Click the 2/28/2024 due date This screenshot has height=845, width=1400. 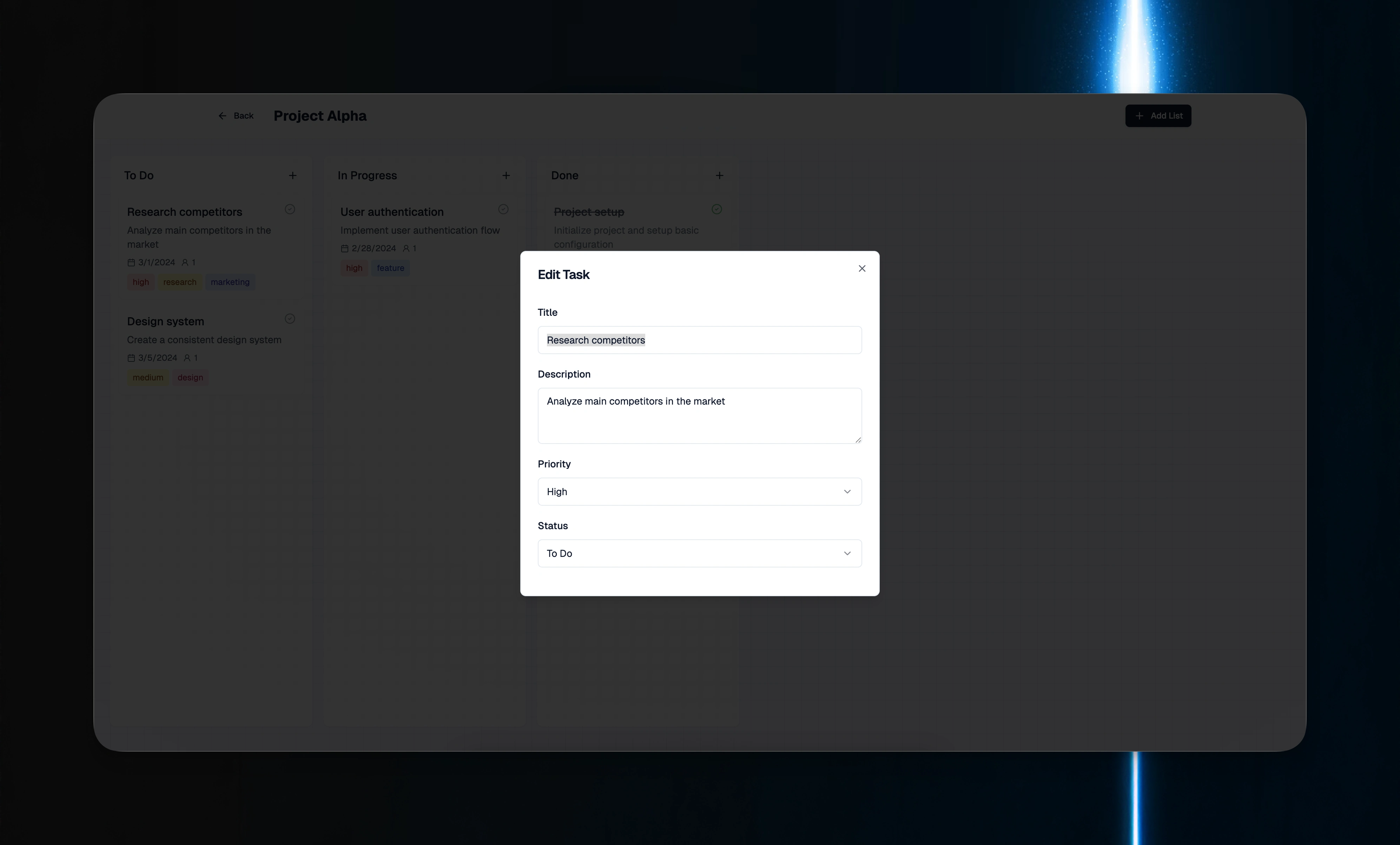click(373, 248)
